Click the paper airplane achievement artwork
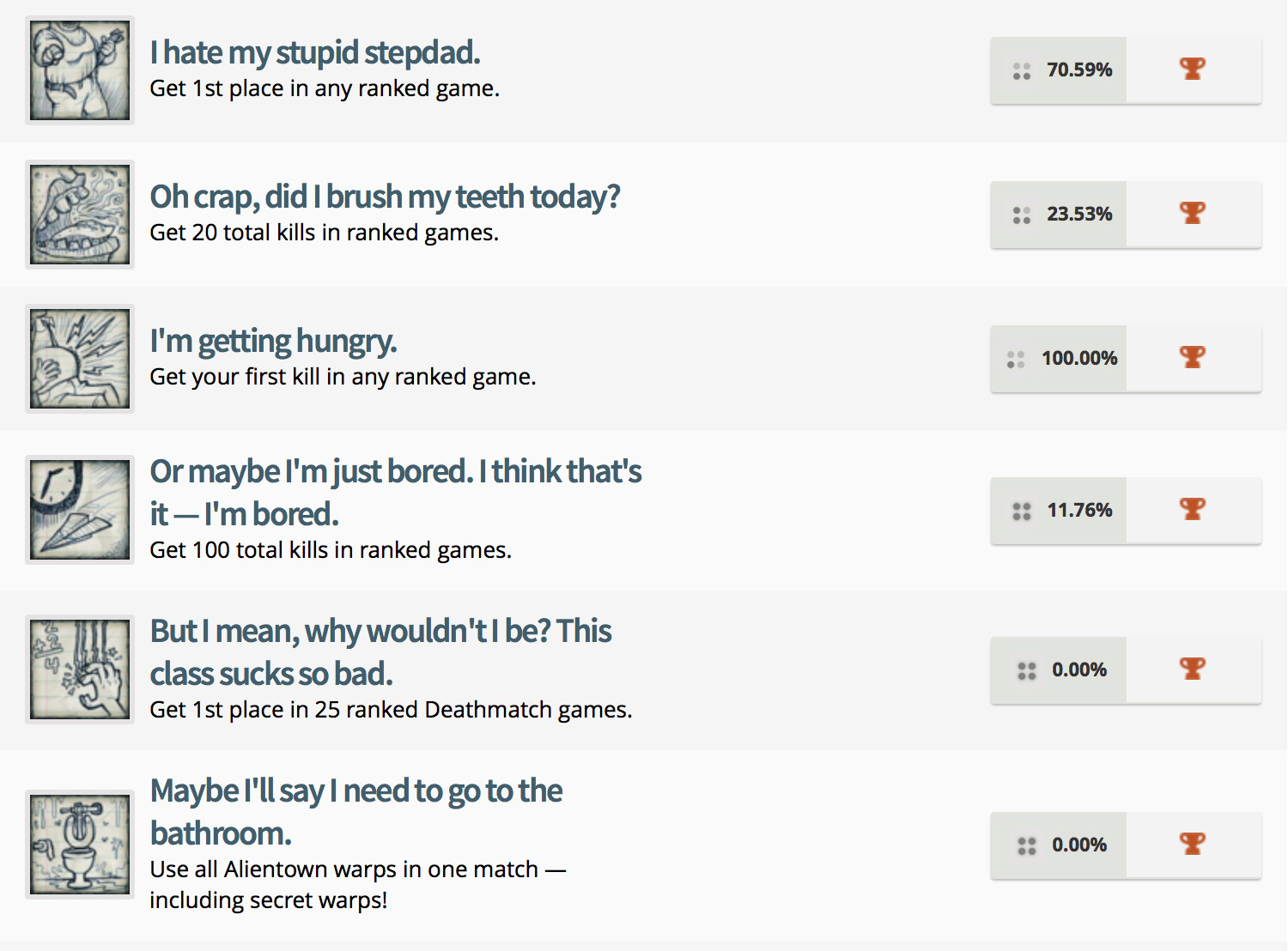 (79, 509)
